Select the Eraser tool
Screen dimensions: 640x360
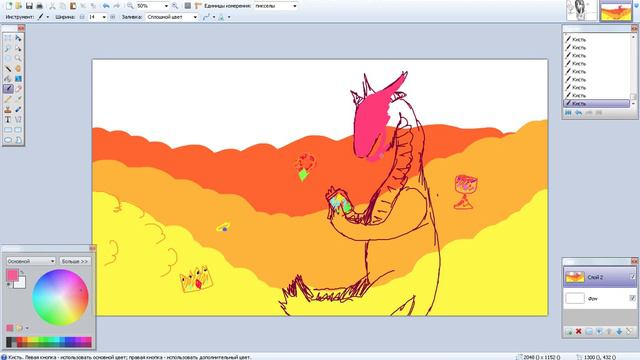tap(18, 89)
